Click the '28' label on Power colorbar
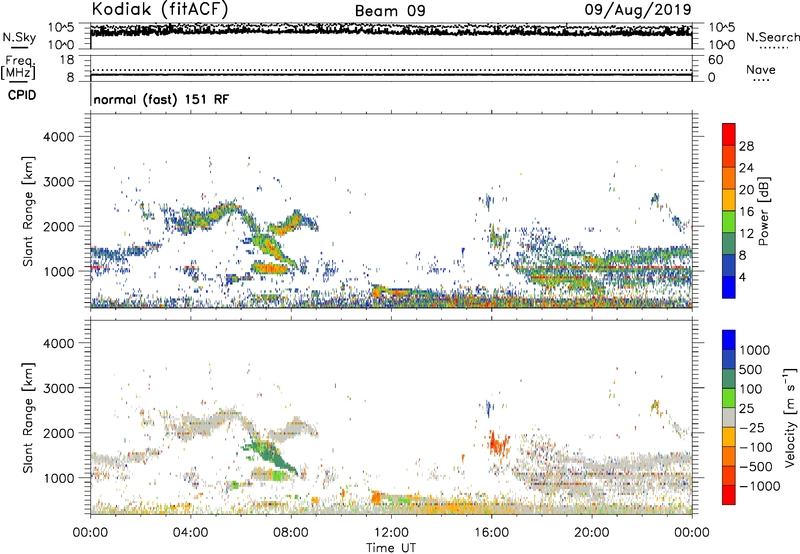800x554 pixels. click(746, 146)
